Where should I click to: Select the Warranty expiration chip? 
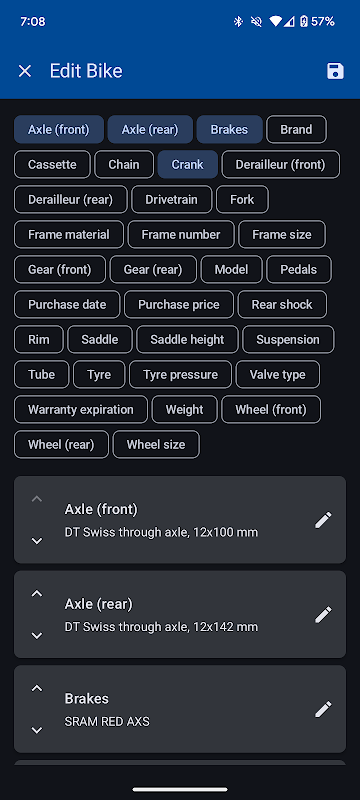[x=81, y=410]
